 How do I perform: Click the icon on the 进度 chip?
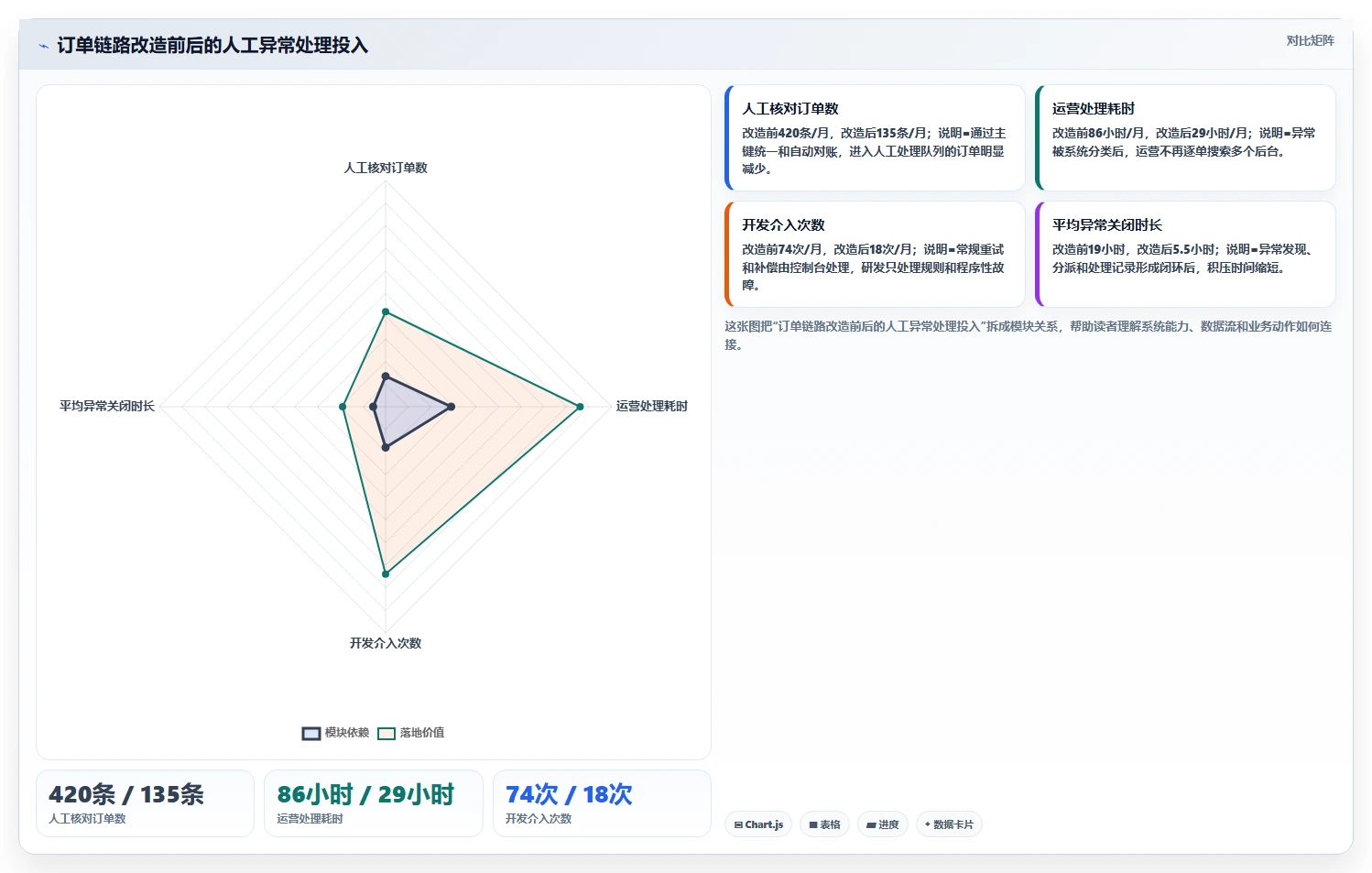(x=871, y=825)
